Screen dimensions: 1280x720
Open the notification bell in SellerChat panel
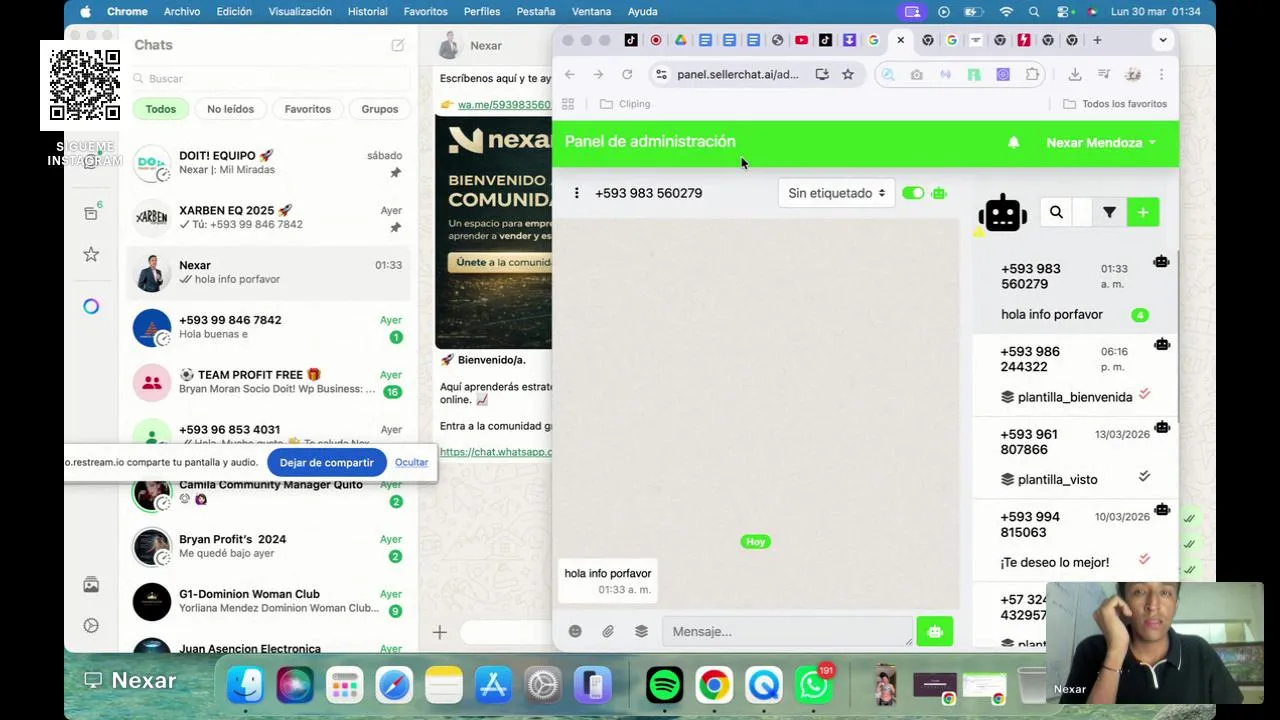tap(1013, 142)
